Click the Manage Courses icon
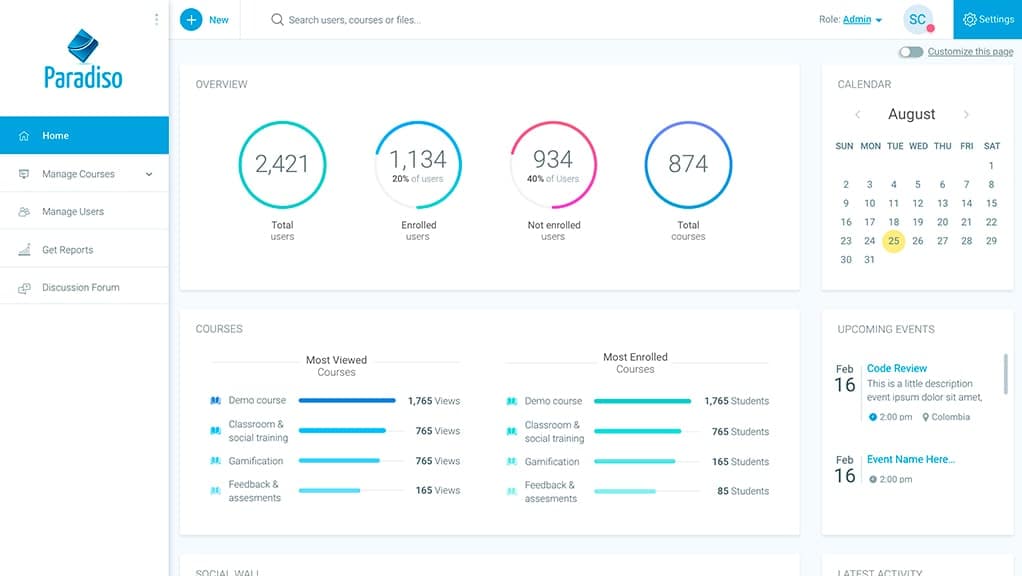This screenshot has width=1022, height=576. (x=24, y=174)
